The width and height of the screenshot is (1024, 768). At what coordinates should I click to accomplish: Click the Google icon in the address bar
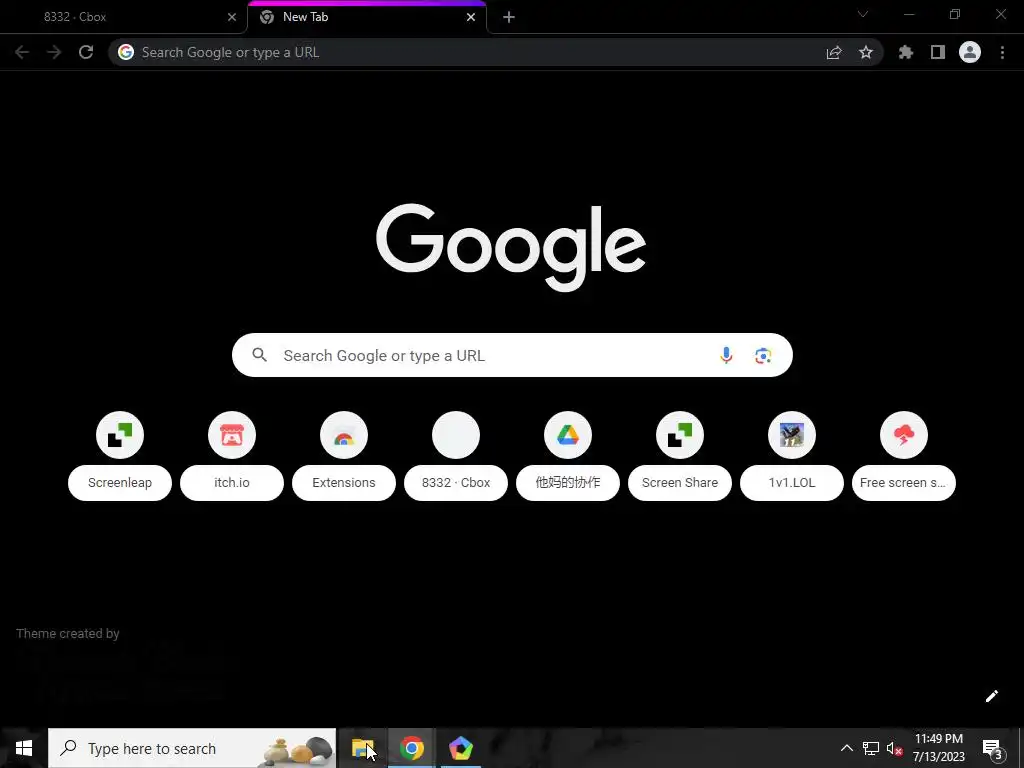pyautogui.click(x=126, y=52)
